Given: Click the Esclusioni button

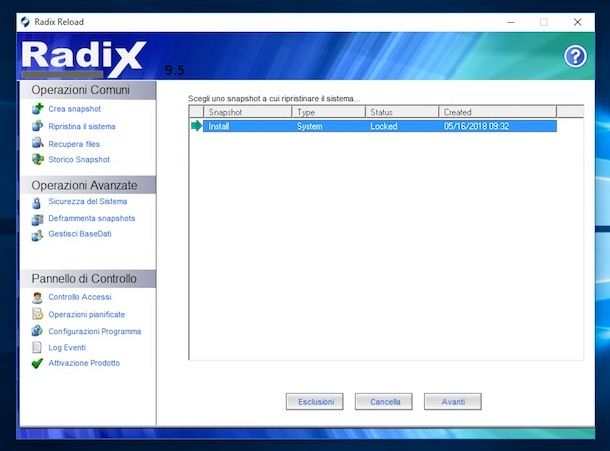Looking at the screenshot, I should click(315, 402).
